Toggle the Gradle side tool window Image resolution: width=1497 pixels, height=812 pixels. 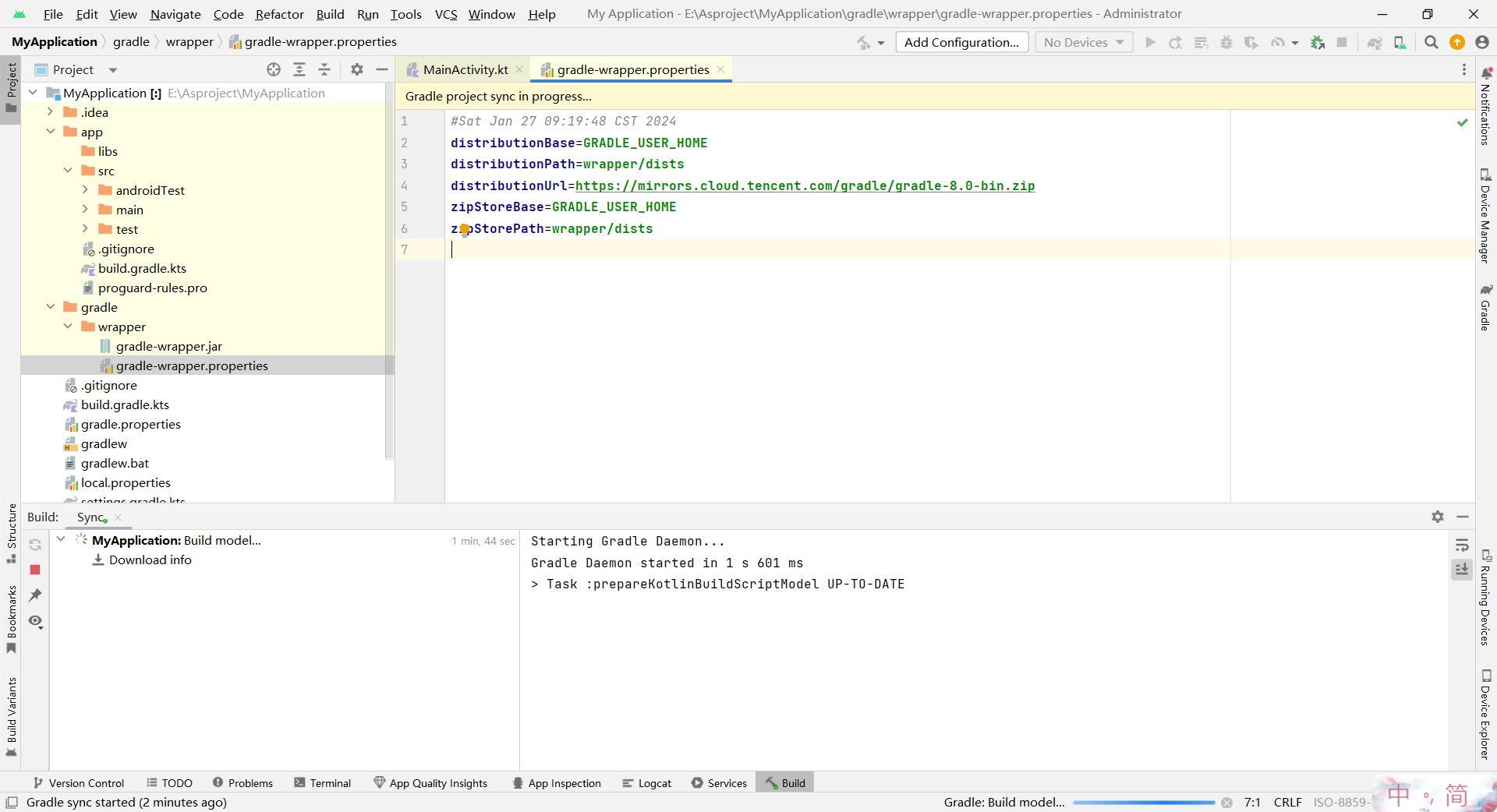[1485, 308]
